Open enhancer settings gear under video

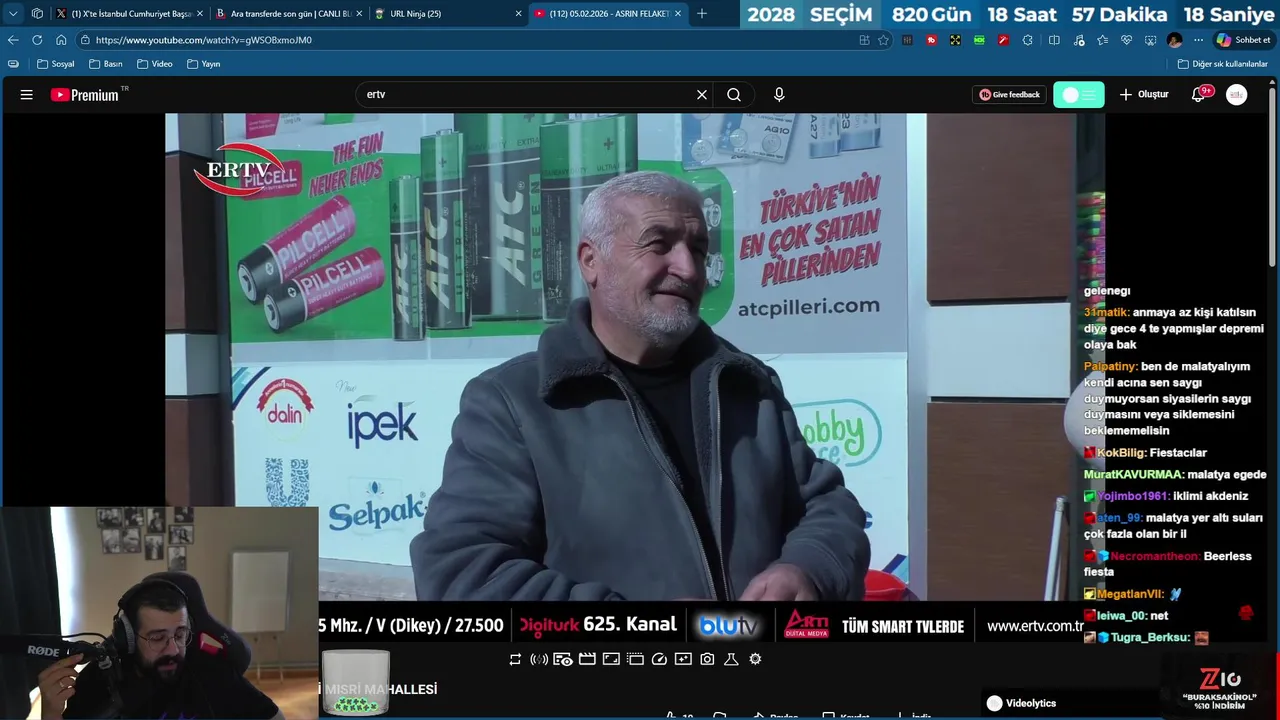click(x=755, y=659)
